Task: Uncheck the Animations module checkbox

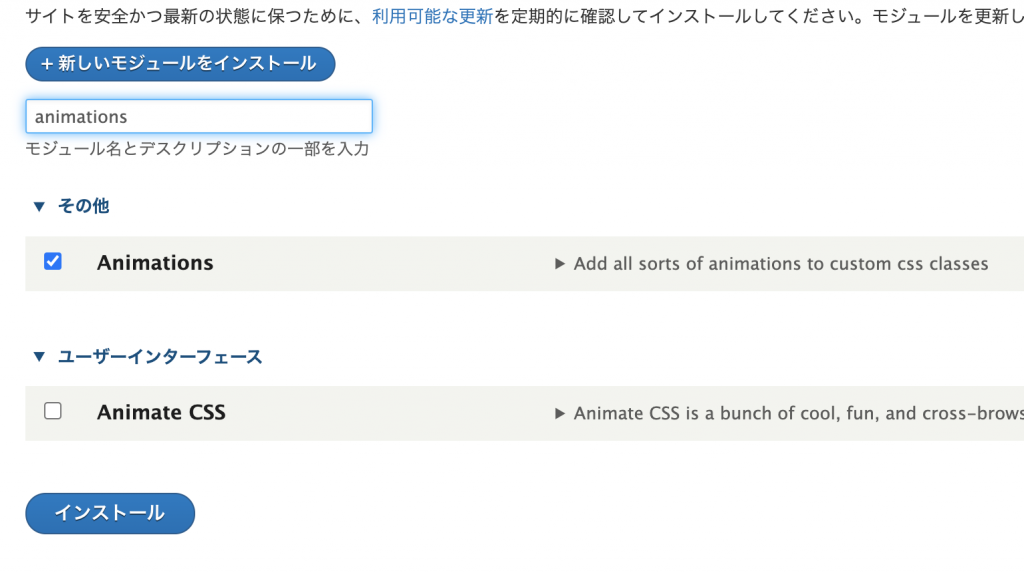Action: (53, 262)
